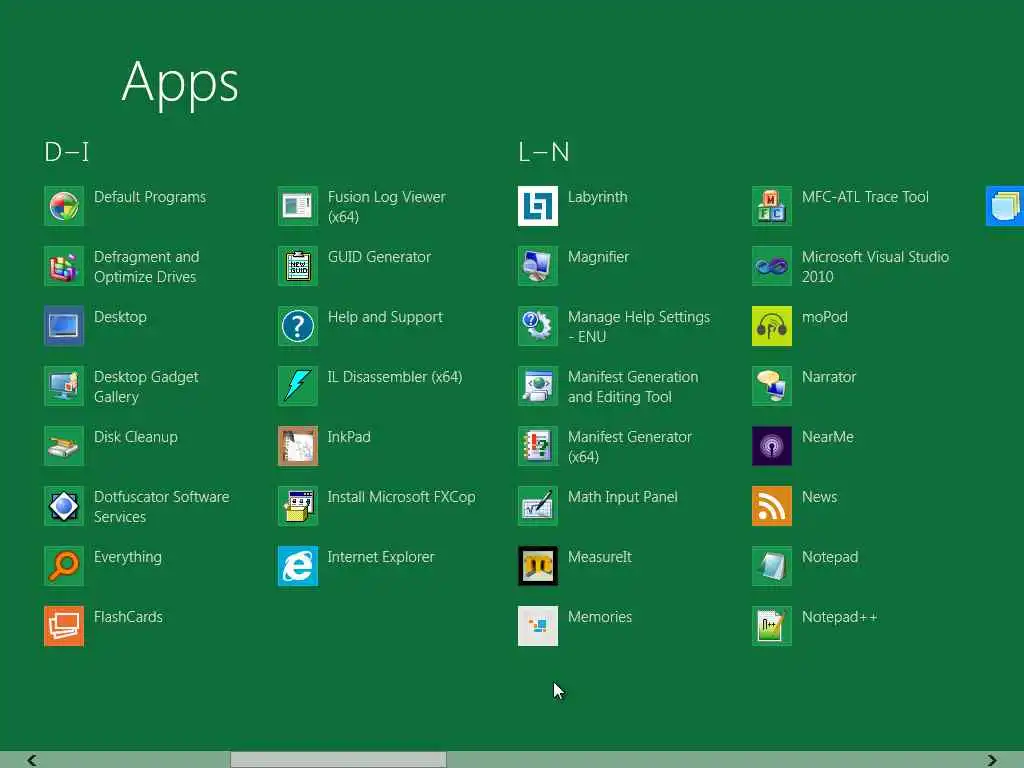Open the Memories app icon
Image resolution: width=1024 pixels, height=768 pixels.
coord(538,626)
